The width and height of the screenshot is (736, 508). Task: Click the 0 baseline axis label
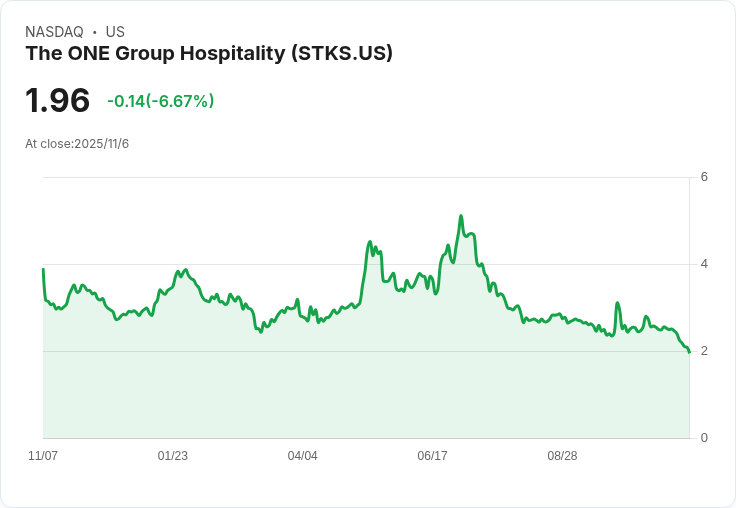pos(705,438)
